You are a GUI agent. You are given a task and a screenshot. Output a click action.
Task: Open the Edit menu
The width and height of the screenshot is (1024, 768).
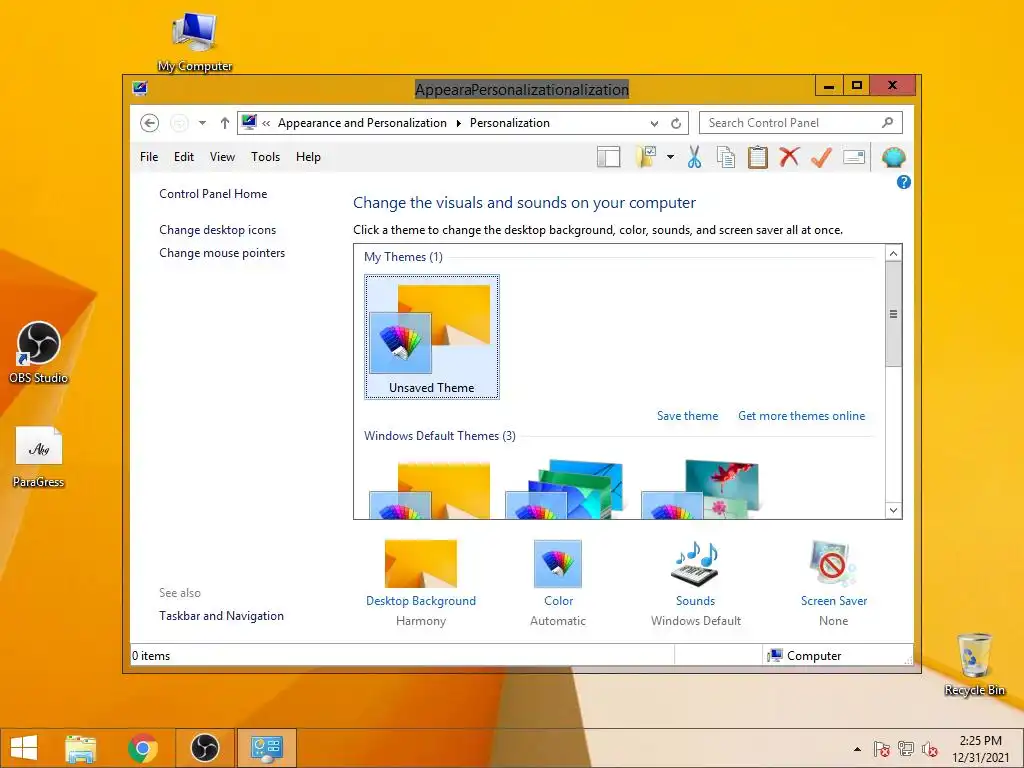pos(184,157)
